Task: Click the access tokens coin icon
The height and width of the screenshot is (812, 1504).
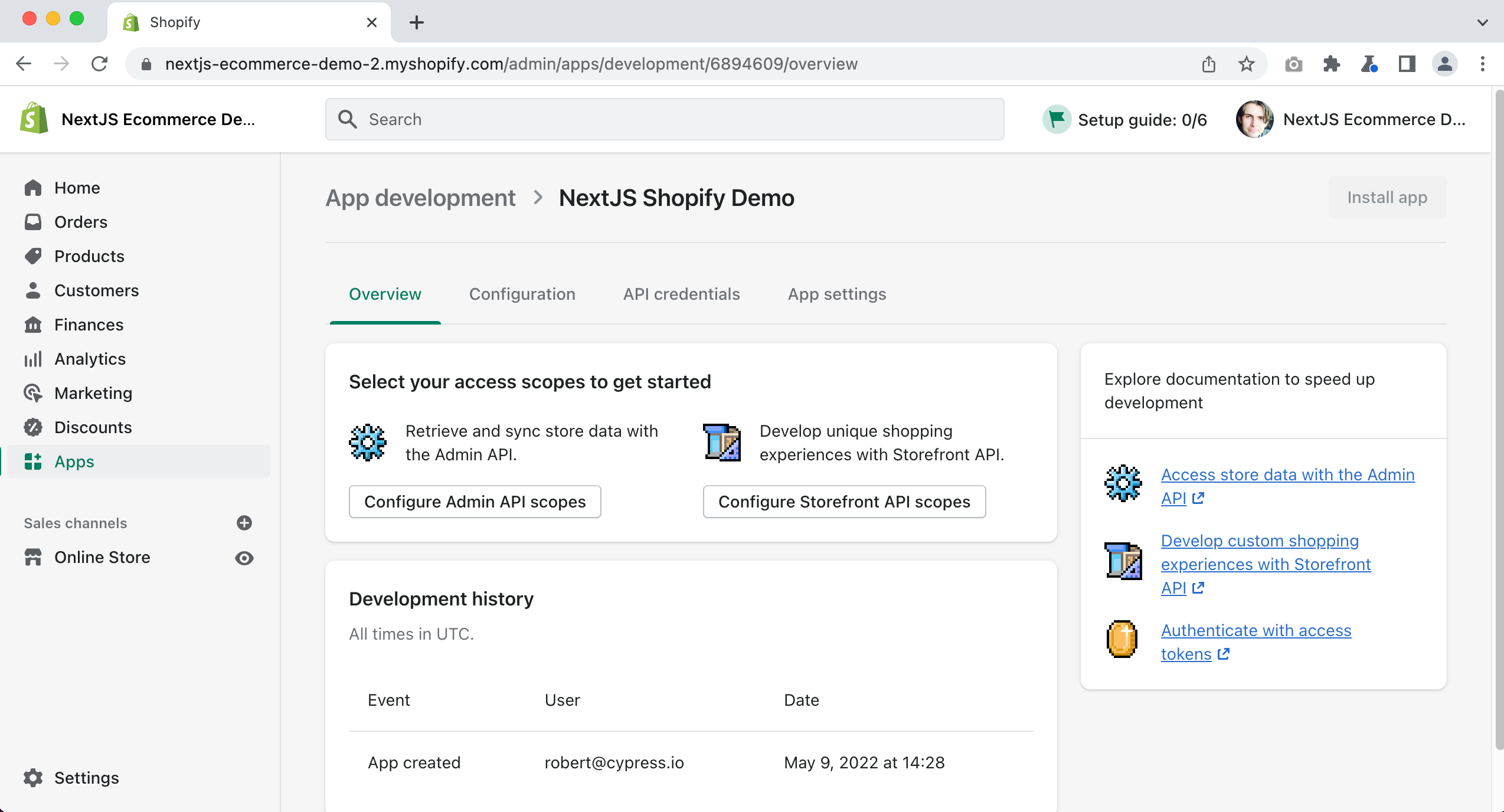Action: (1122, 639)
